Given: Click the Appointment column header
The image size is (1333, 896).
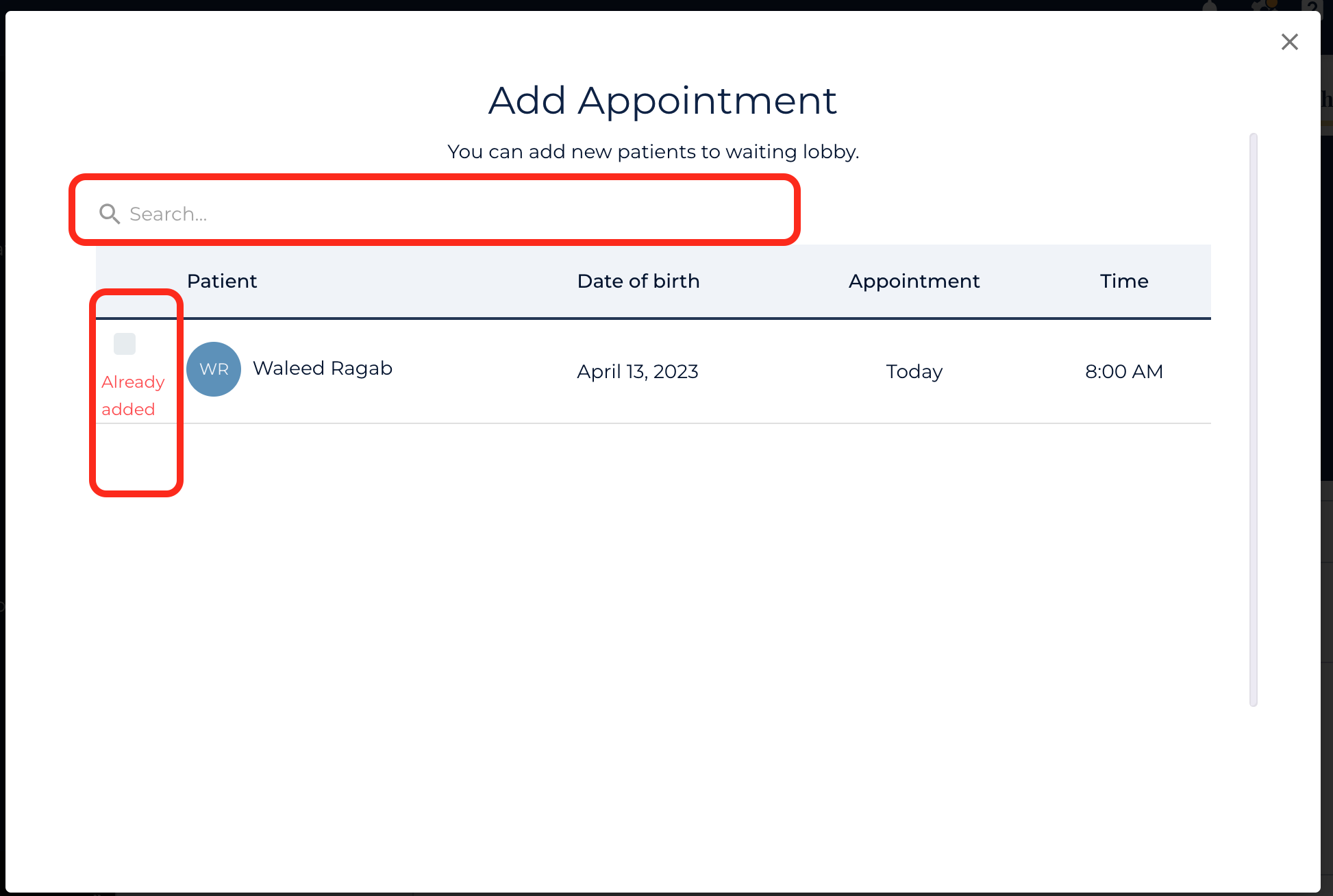Looking at the screenshot, I should (914, 281).
